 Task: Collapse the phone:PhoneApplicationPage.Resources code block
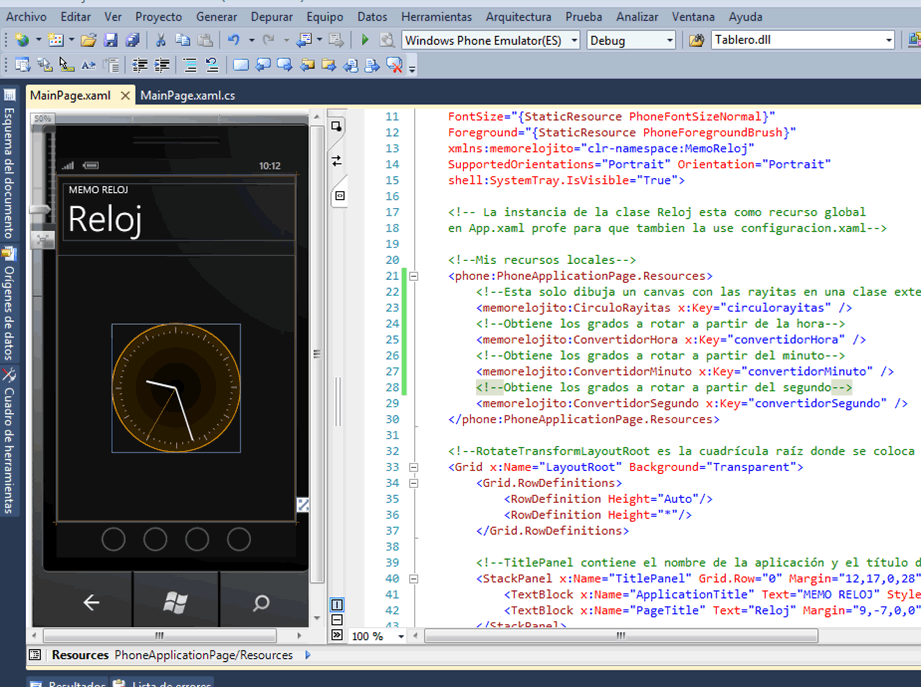[413, 276]
